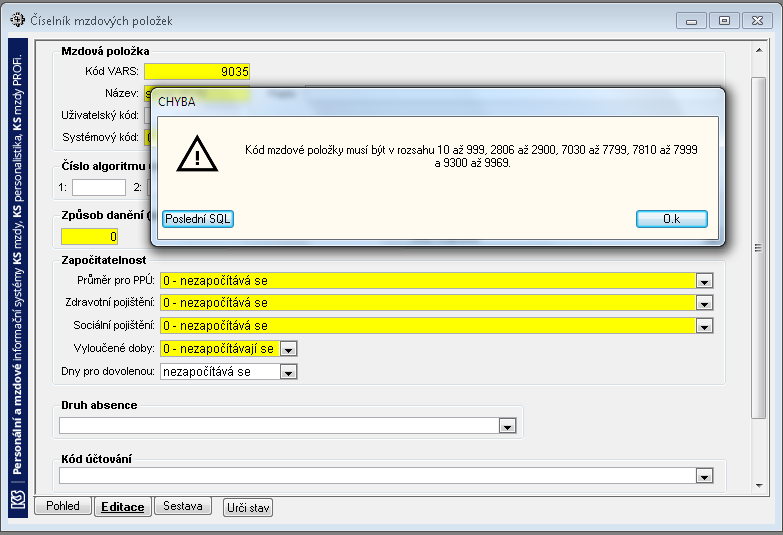Viewport: 783px width, 535px height.
Task: Open the Vyloučené doby dropdown arrow
Action: [x=289, y=349]
